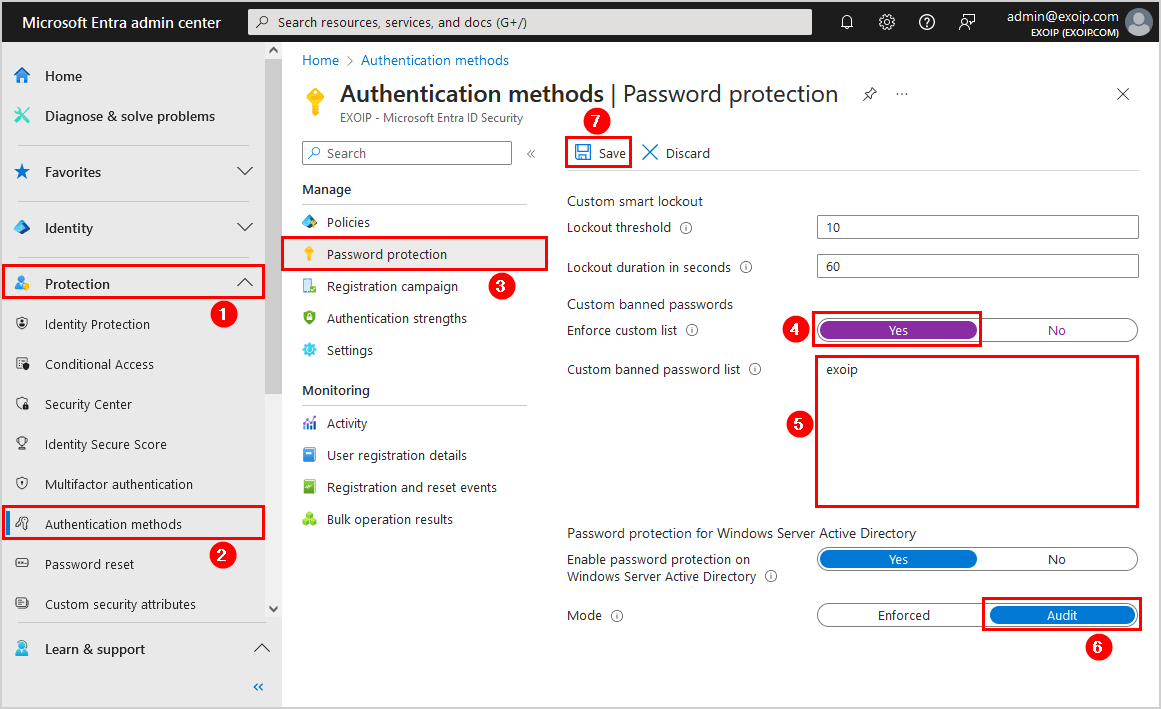Click the help question mark icon

[x=927, y=22]
